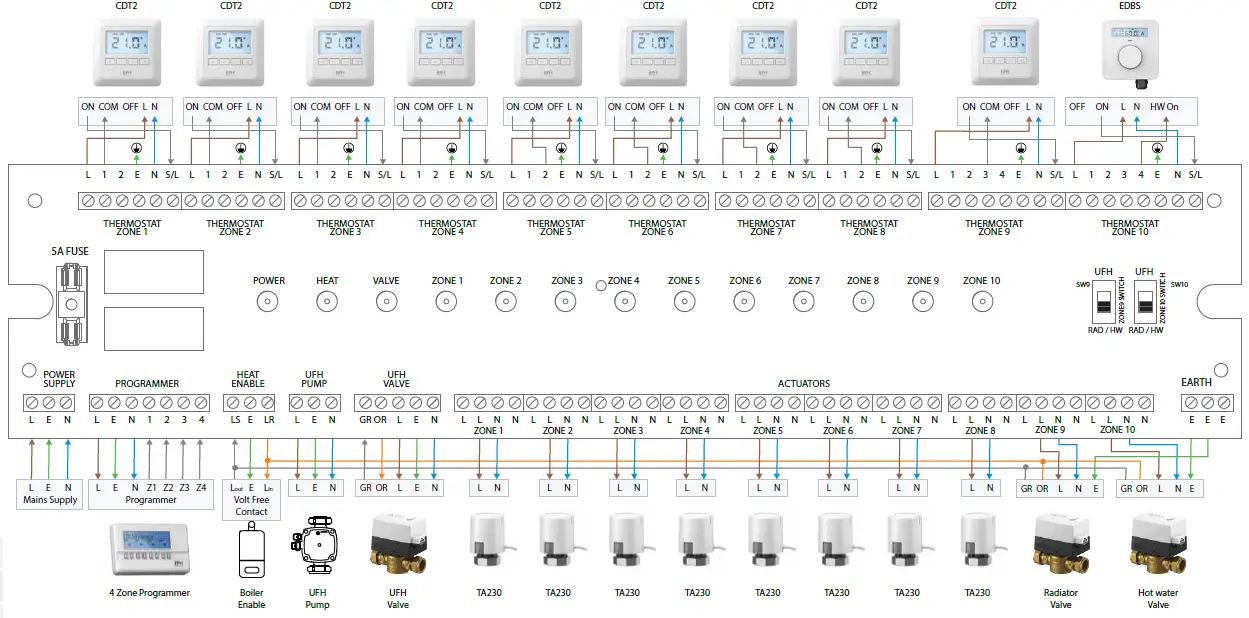
Task: Click the ZONE 3 indicator LED
Action: [x=566, y=303]
